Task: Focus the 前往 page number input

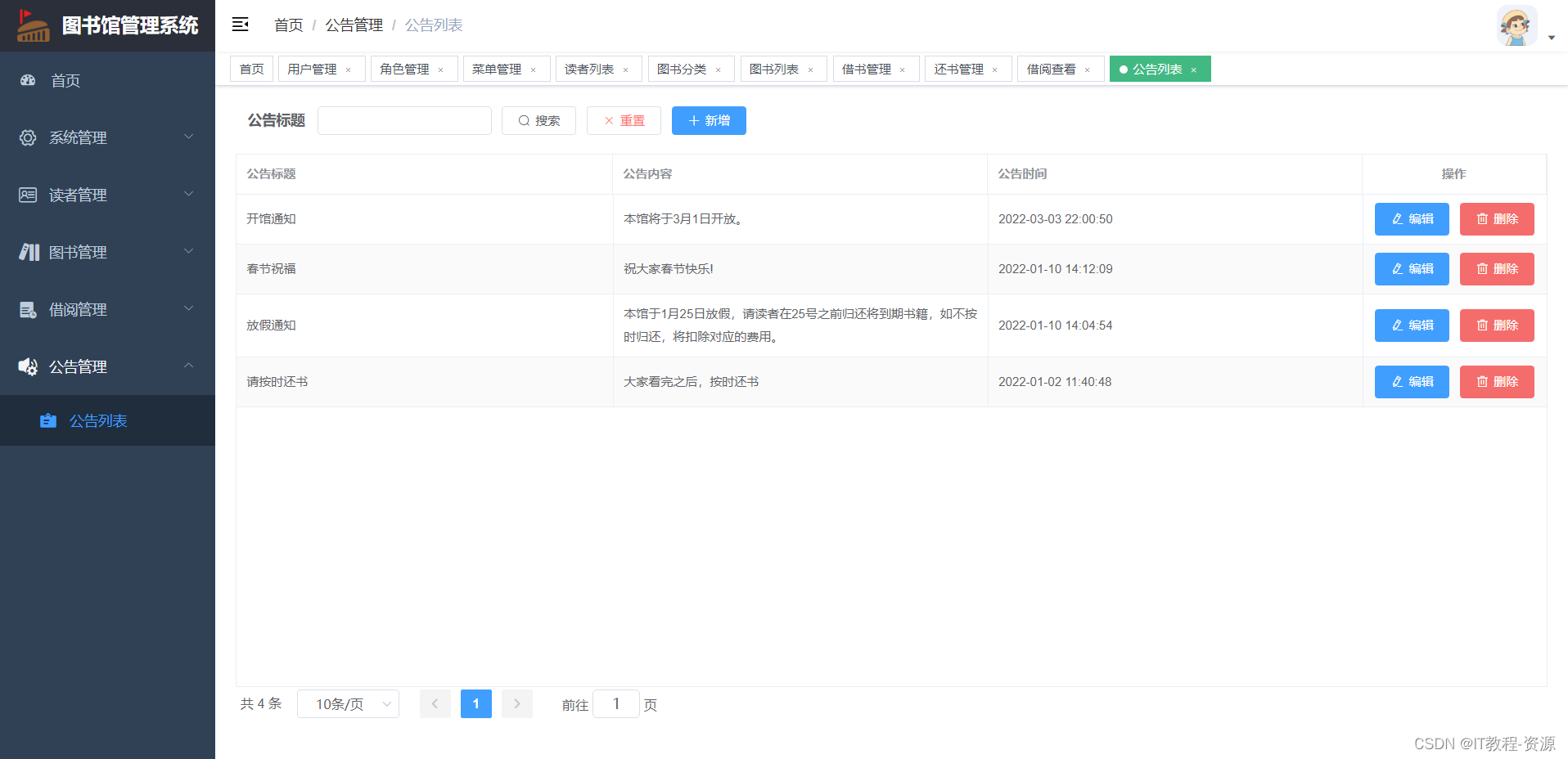Action: [x=615, y=703]
